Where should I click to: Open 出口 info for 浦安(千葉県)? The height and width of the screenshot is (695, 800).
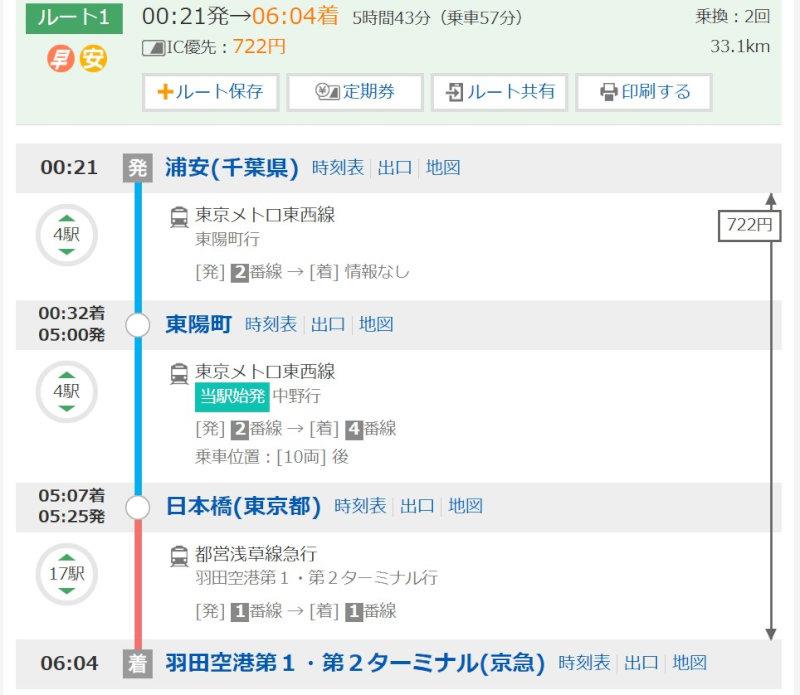tap(395, 168)
